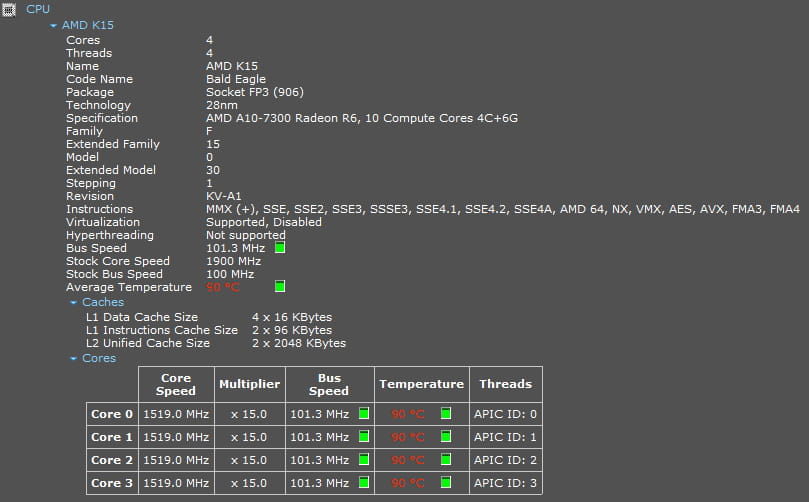The height and width of the screenshot is (502, 809).
Task: Click APIC ID: 1 cell
Action: coord(506,437)
